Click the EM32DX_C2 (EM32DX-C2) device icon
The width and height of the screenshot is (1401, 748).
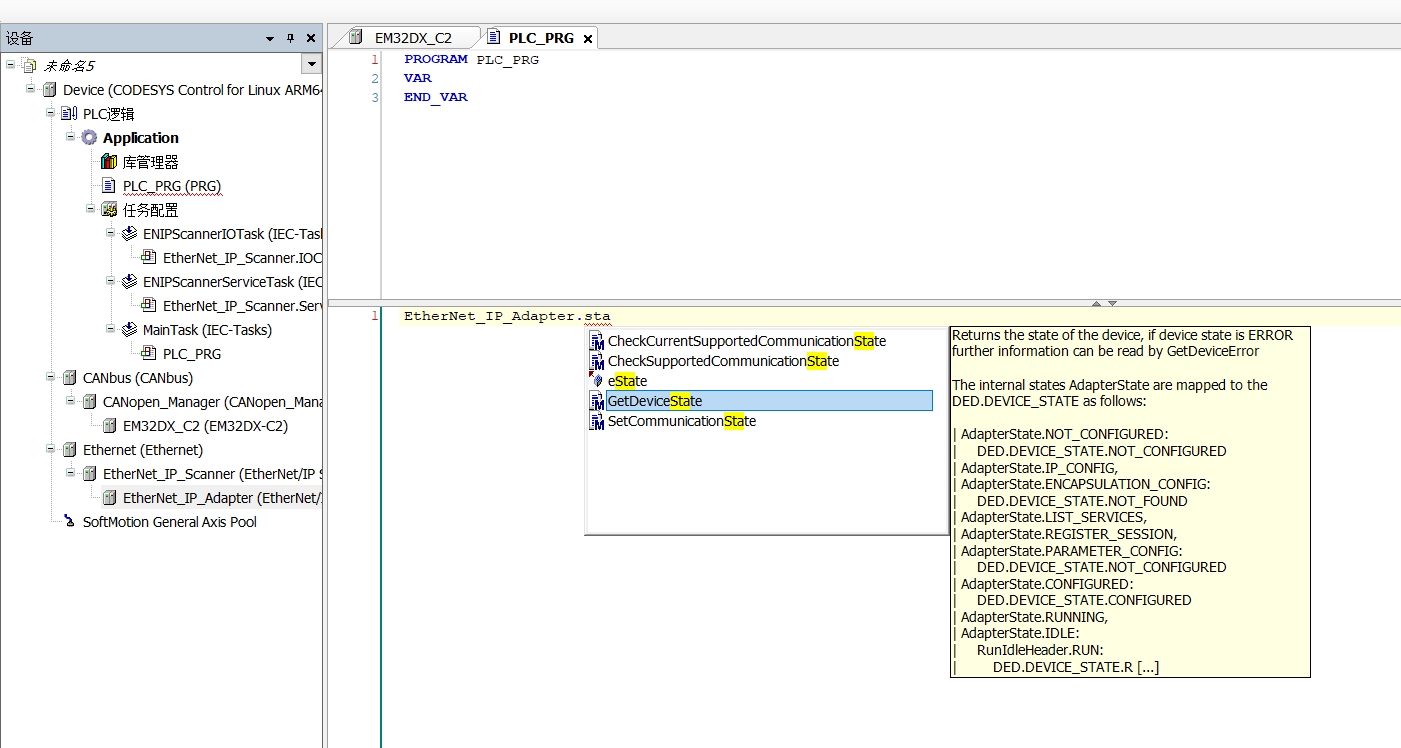pos(109,426)
